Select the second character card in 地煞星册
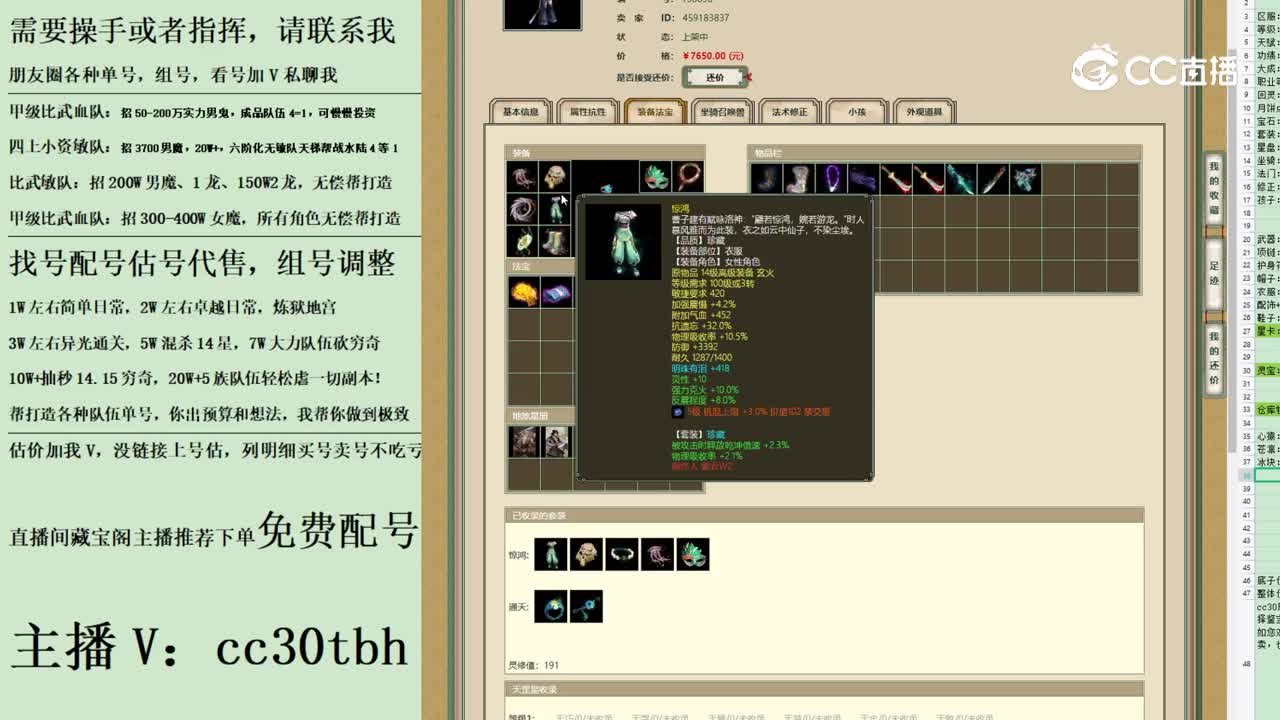Screen dimensions: 1280x720 click(x=557, y=442)
